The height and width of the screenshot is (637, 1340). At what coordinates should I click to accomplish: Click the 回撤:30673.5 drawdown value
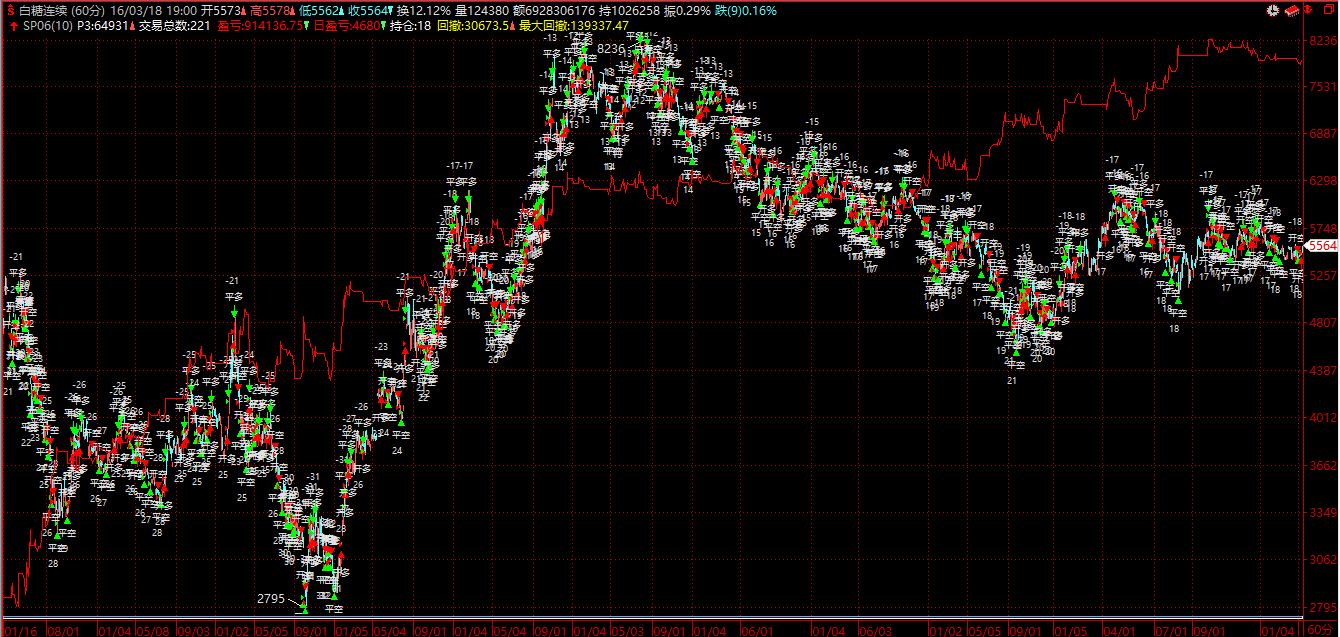pyautogui.click(x=475, y=25)
